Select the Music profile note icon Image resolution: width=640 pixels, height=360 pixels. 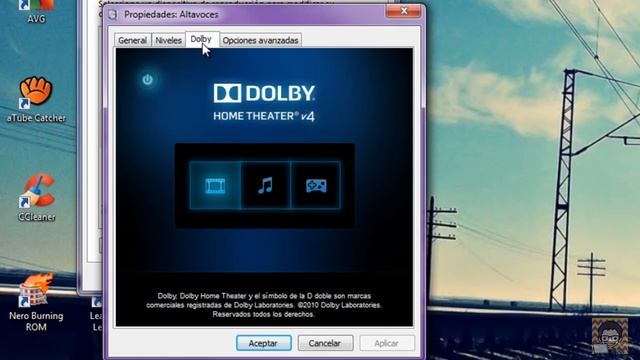[x=265, y=186]
